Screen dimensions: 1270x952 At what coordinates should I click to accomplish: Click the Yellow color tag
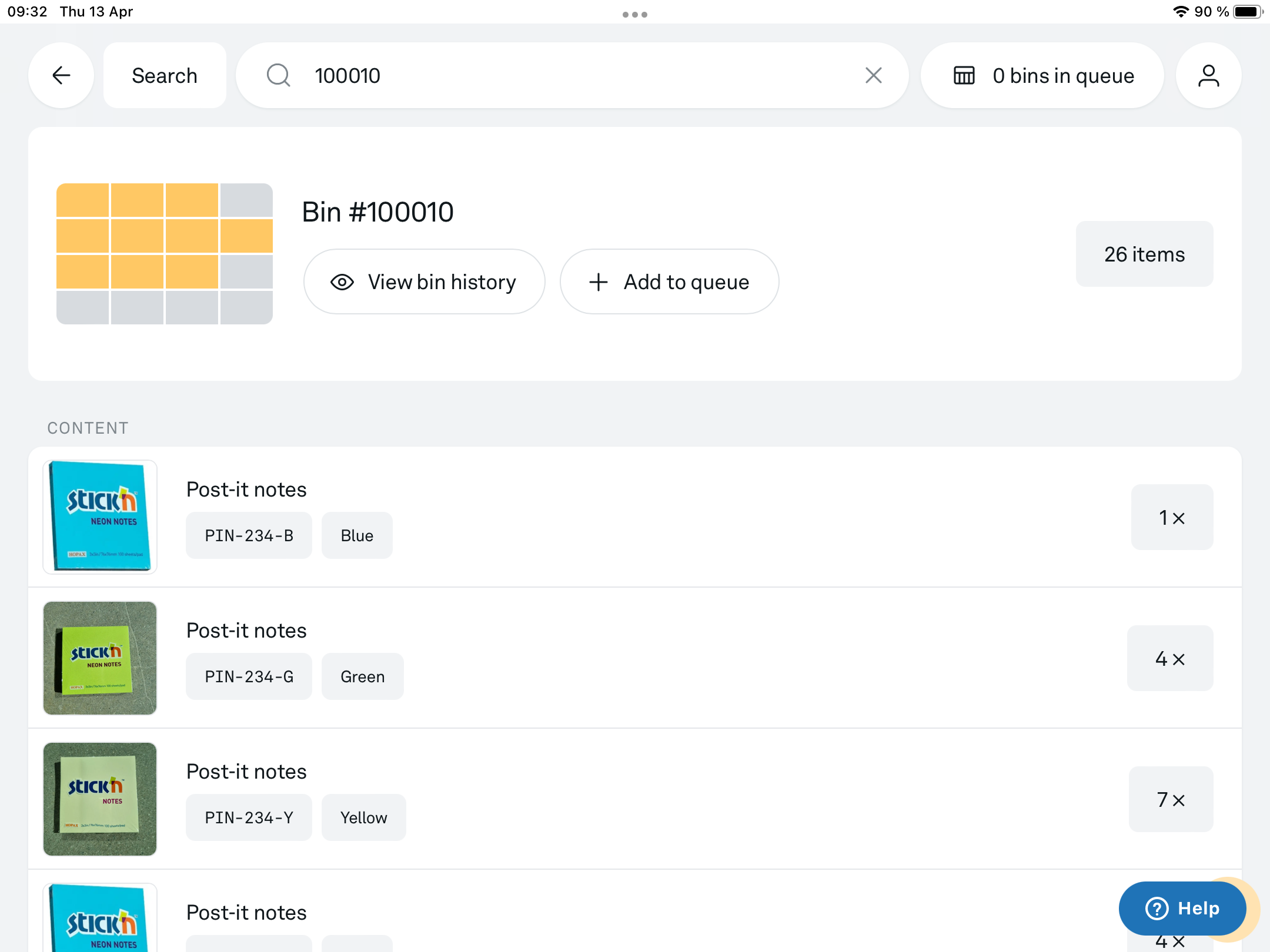point(363,817)
